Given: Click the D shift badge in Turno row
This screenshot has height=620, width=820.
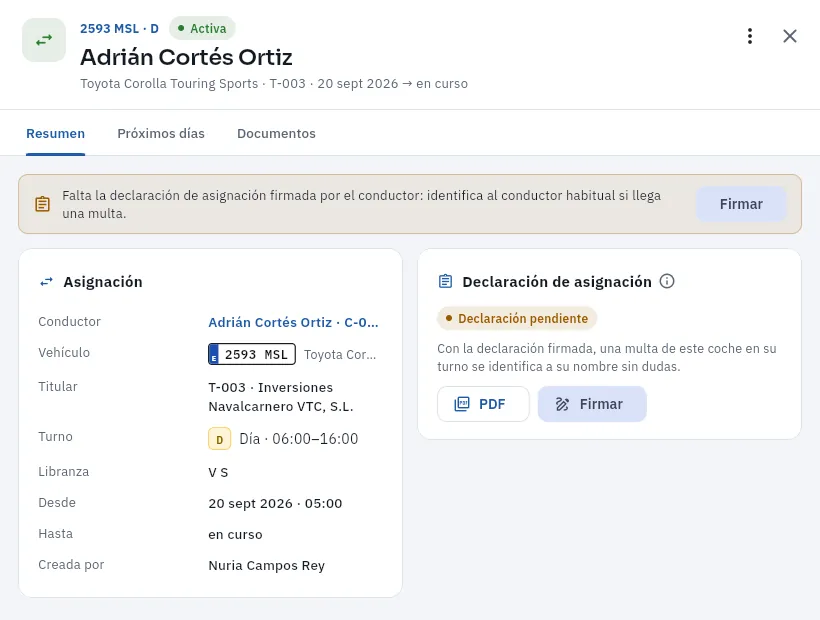Looking at the screenshot, I should pos(220,439).
